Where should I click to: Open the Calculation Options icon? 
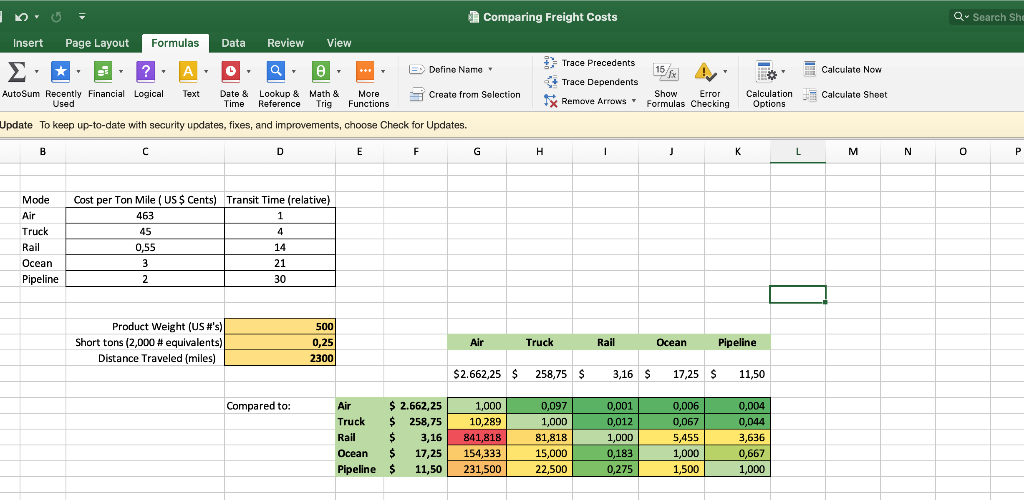tap(765, 70)
